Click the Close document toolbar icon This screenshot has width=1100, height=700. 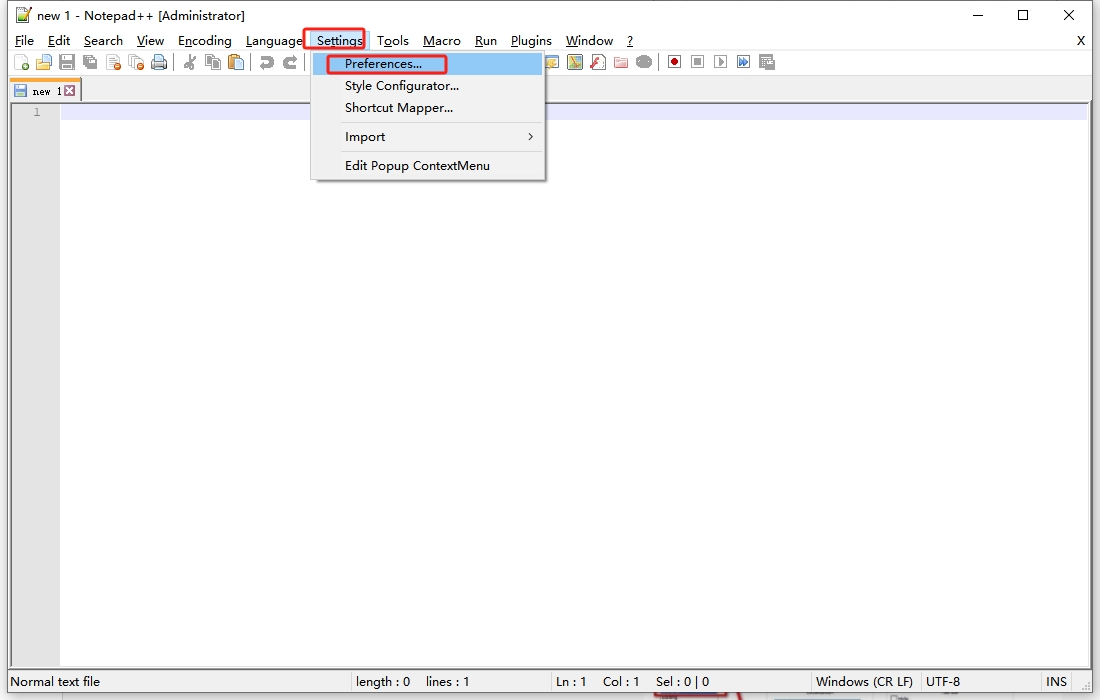113,62
